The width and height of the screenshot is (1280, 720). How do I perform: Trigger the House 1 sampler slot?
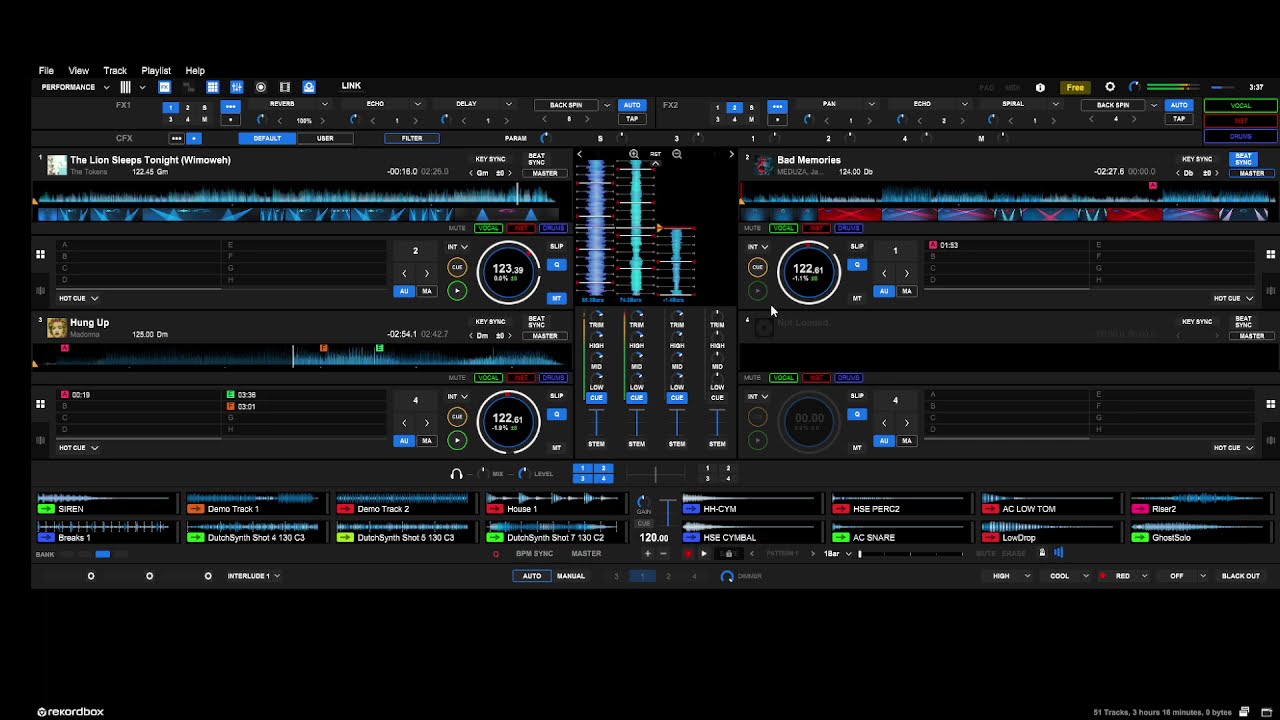[493, 509]
